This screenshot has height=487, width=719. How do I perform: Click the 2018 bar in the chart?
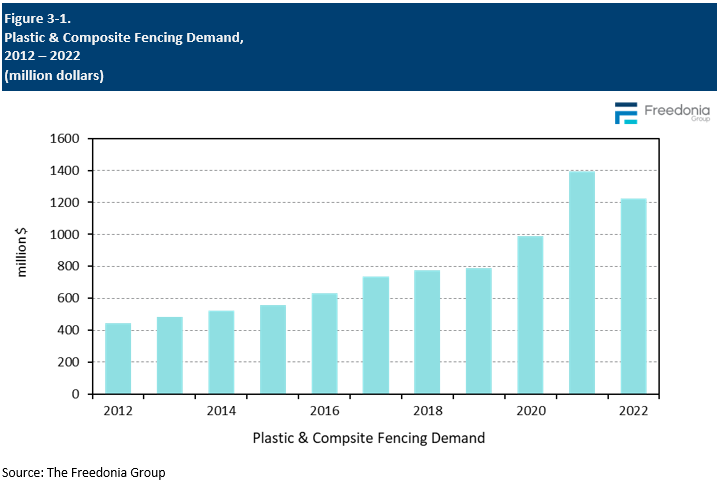pos(427,332)
